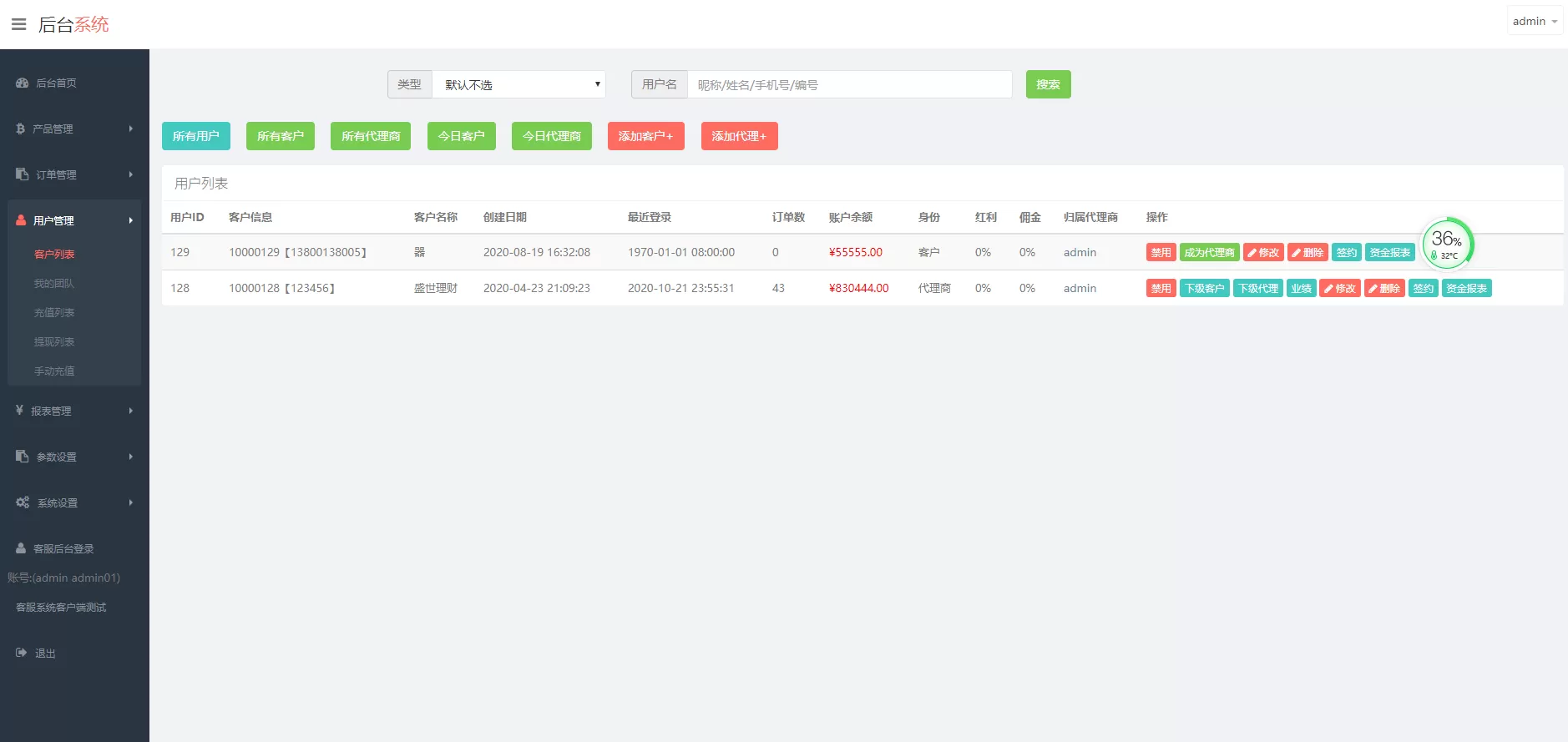Open the 类型 dropdown showing 默认不选
This screenshot has height=742, width=1568.
(518, 84)
